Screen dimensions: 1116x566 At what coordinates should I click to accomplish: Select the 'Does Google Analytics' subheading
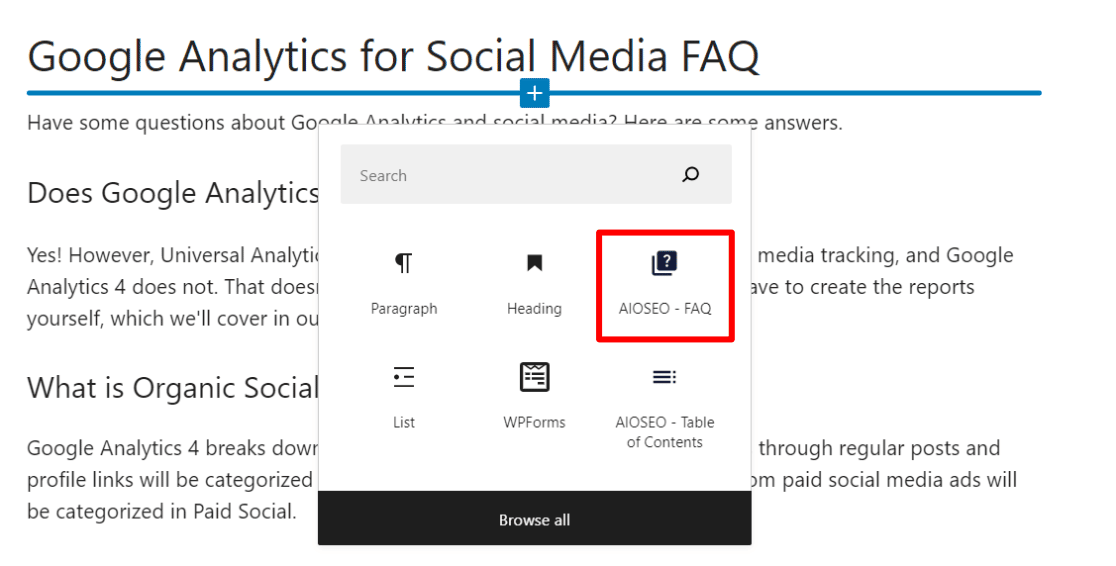coord(172,193)
